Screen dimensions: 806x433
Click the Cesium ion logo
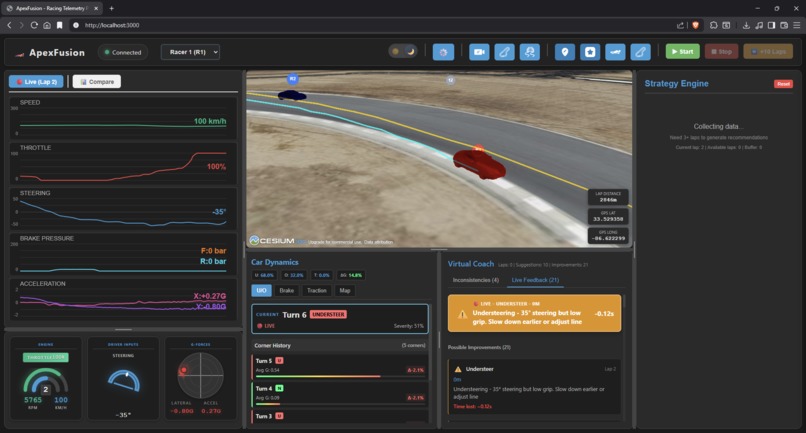pyautogui.click(x=278, y=241)
